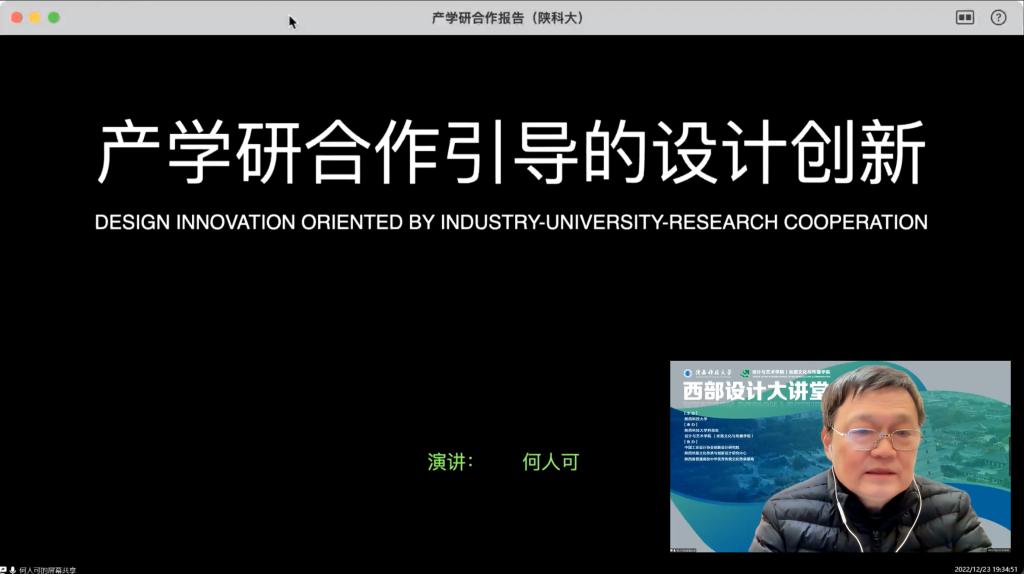
Task: Click the green institute logo in the video banner
Action: 745,373
